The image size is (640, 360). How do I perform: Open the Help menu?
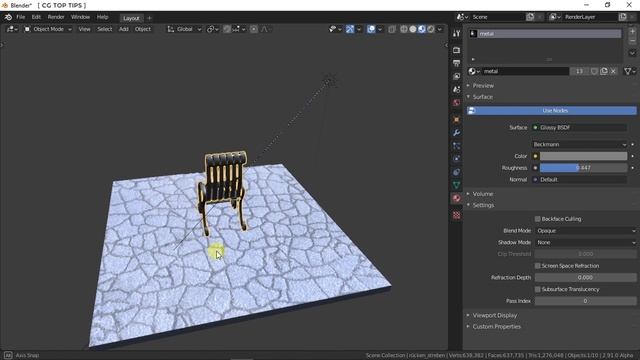pyautogui.click(x=102, y=17)
